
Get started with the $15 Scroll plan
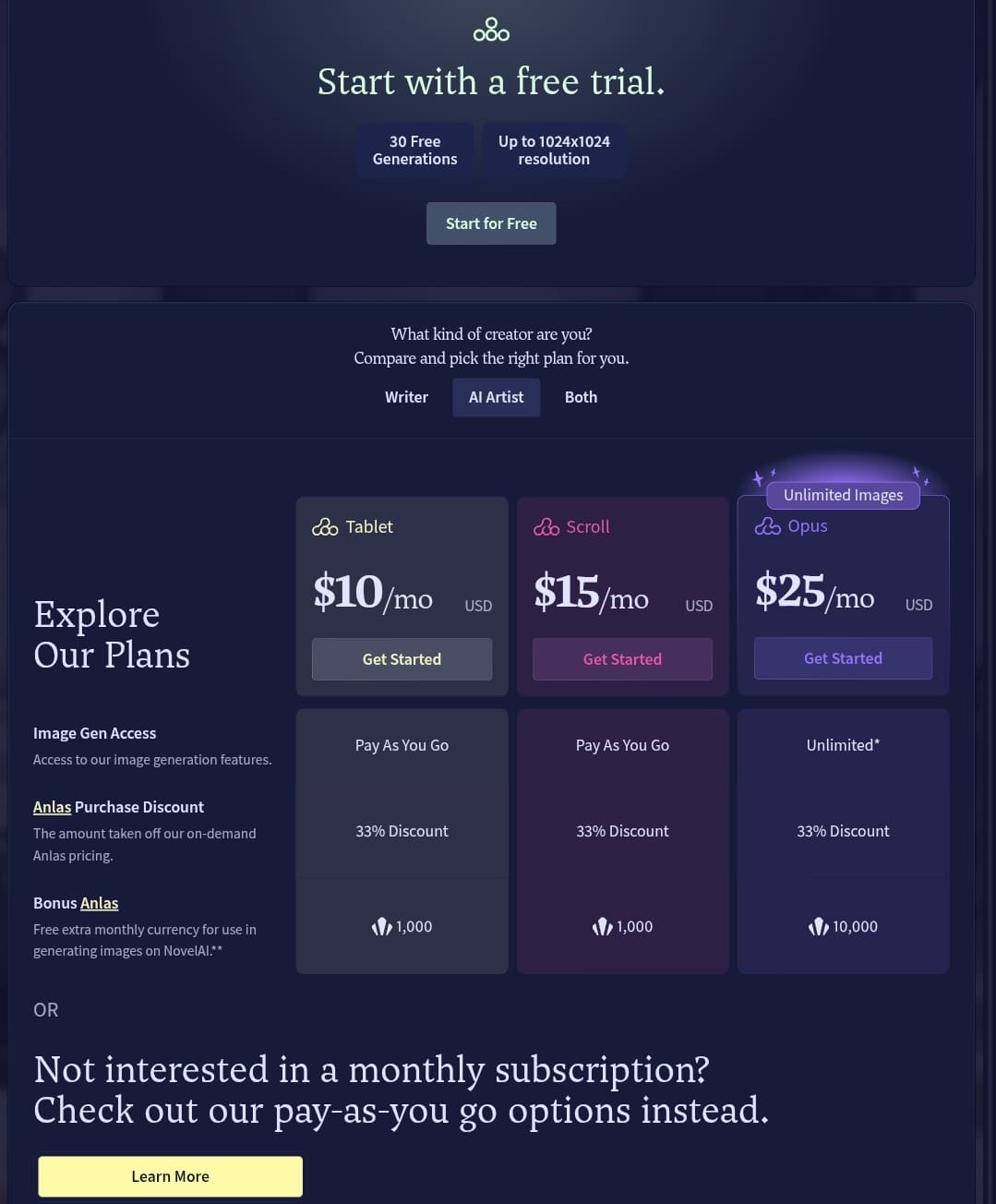coord(622,659)
